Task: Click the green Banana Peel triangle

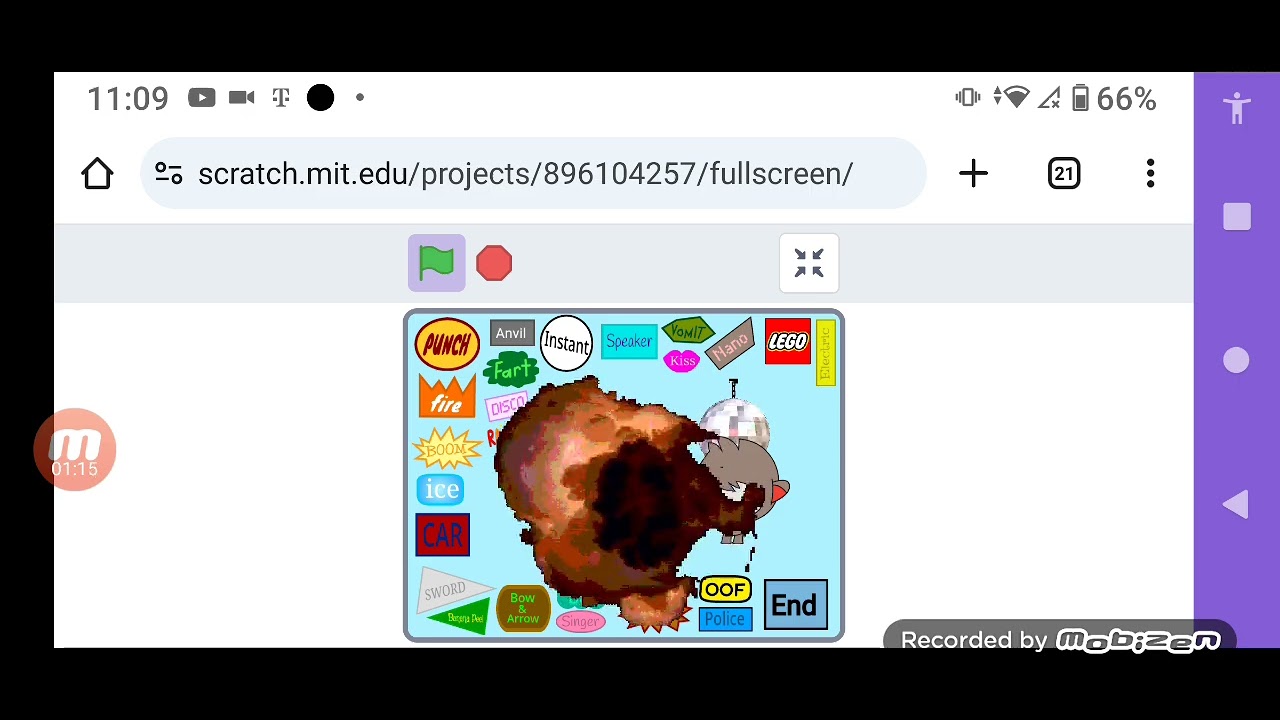Action: point(463,618)
